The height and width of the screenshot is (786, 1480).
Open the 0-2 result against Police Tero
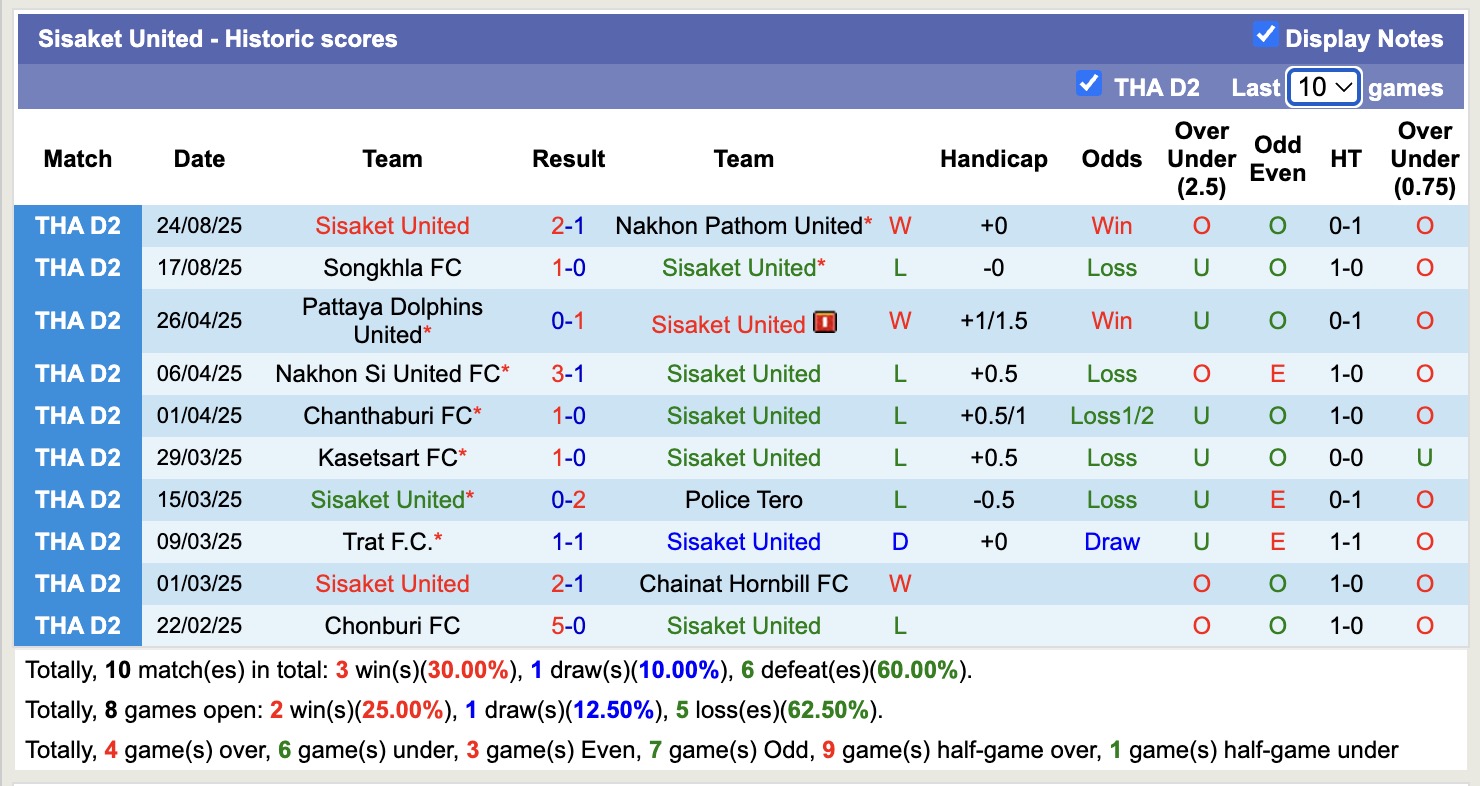click(x=568, y=500)
